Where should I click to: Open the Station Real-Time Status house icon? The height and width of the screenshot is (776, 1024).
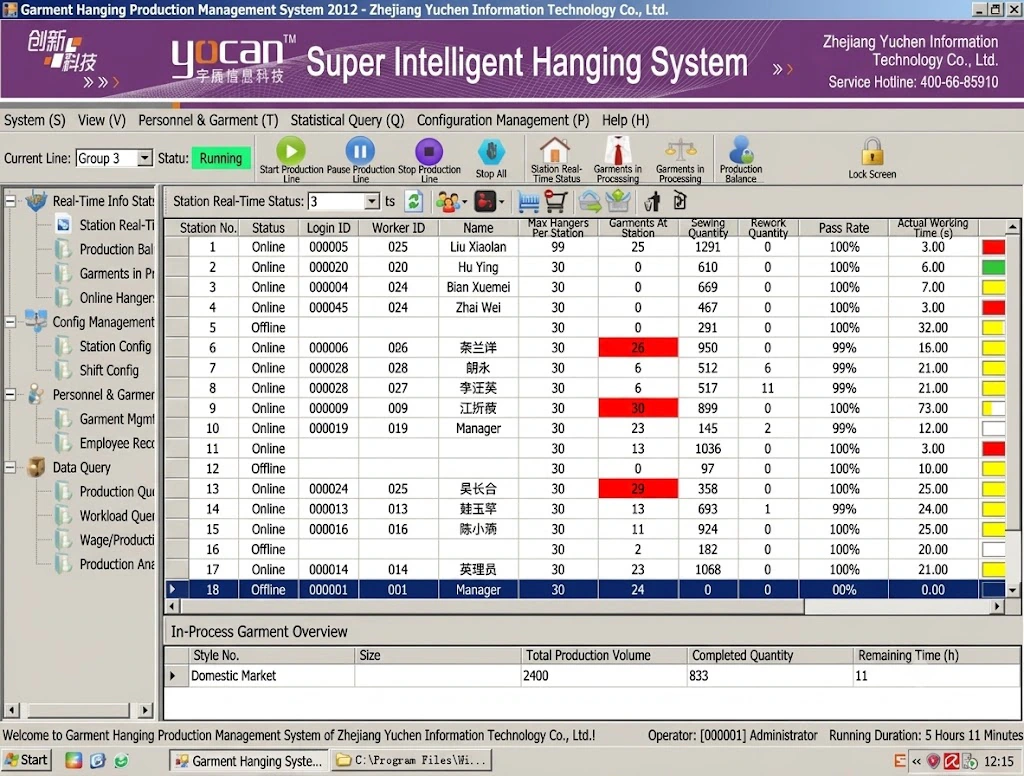point(554,150)
